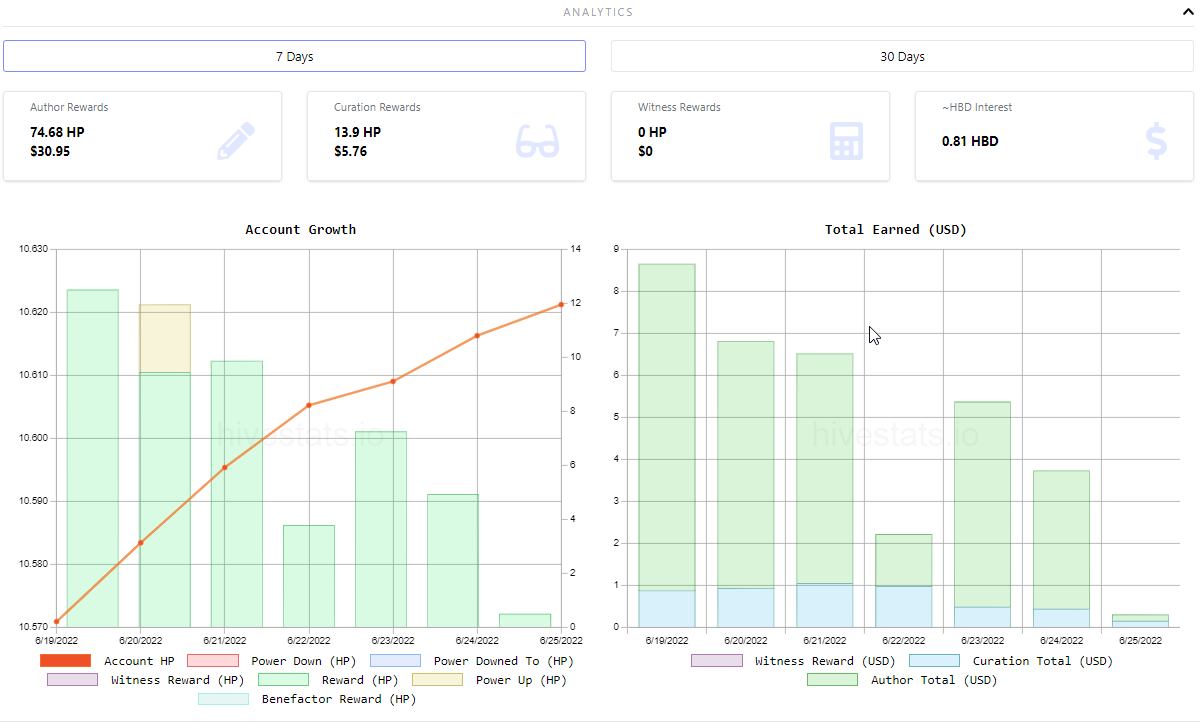
Task: Toggle Curation Total (USD) legend entry
Action: coord(1011,661)
